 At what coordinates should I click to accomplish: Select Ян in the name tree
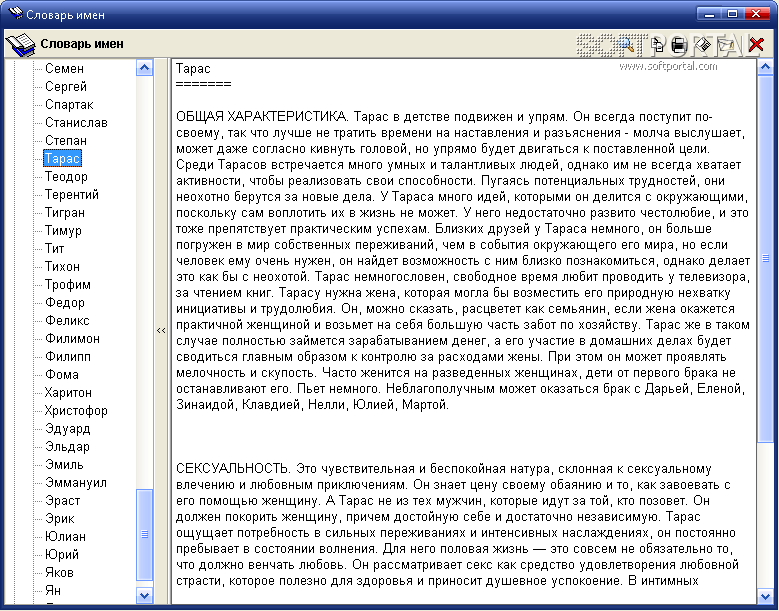tap(53, 591)
